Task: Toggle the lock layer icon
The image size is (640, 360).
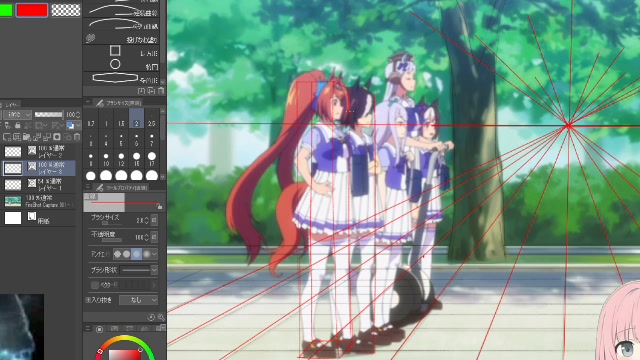Action: [18, 125]
